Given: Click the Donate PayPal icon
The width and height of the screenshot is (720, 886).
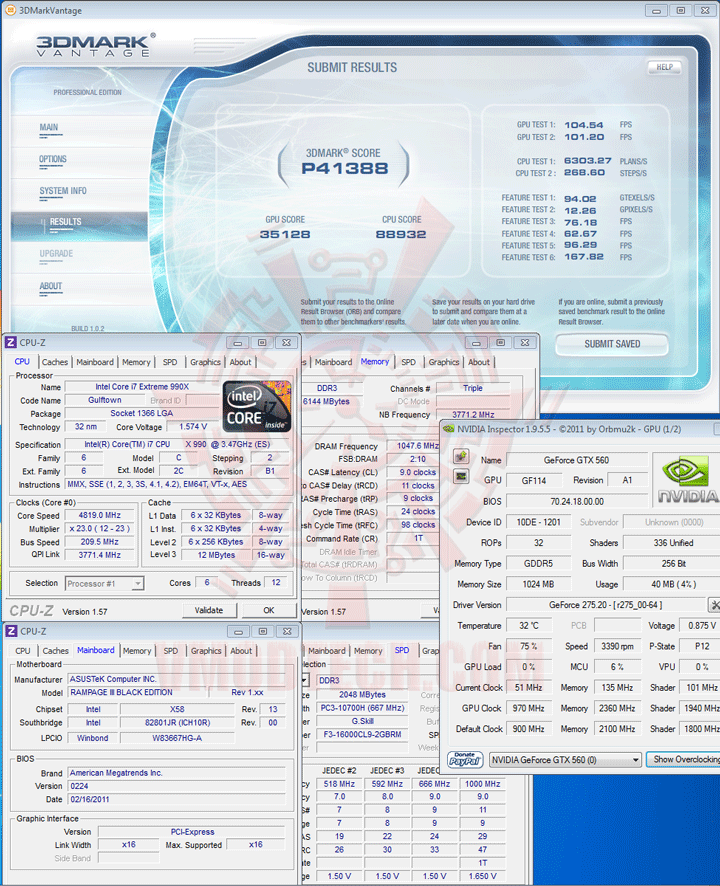Looking at the screenshot, I should (465, 759).
